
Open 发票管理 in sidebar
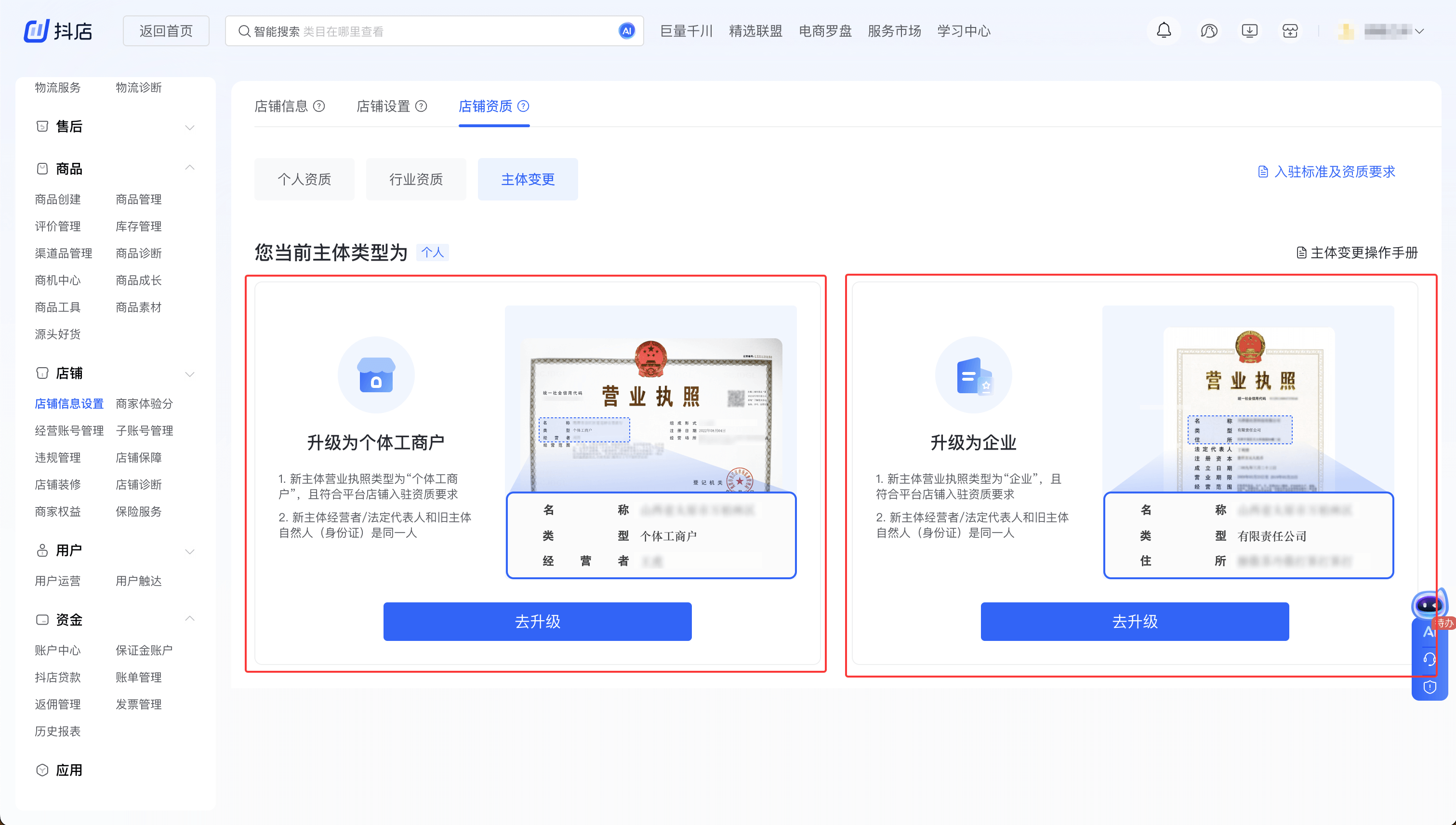click(139, 705)
